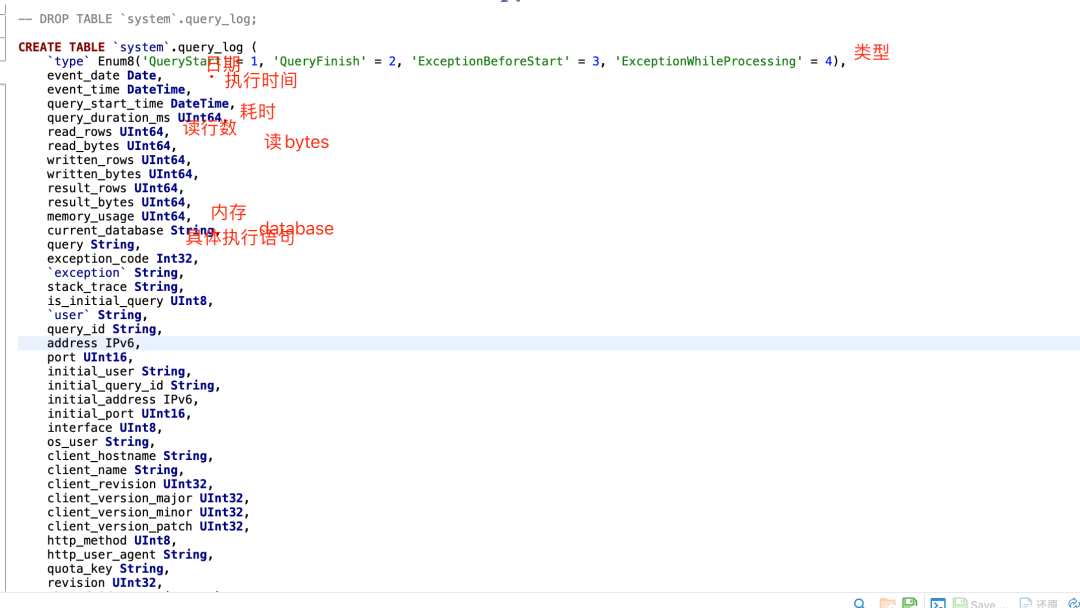Screen dimensions: 1080x608
Task: Click the read_rows UInt64 line
Action: pyautogui.click(x=107, y=132)
